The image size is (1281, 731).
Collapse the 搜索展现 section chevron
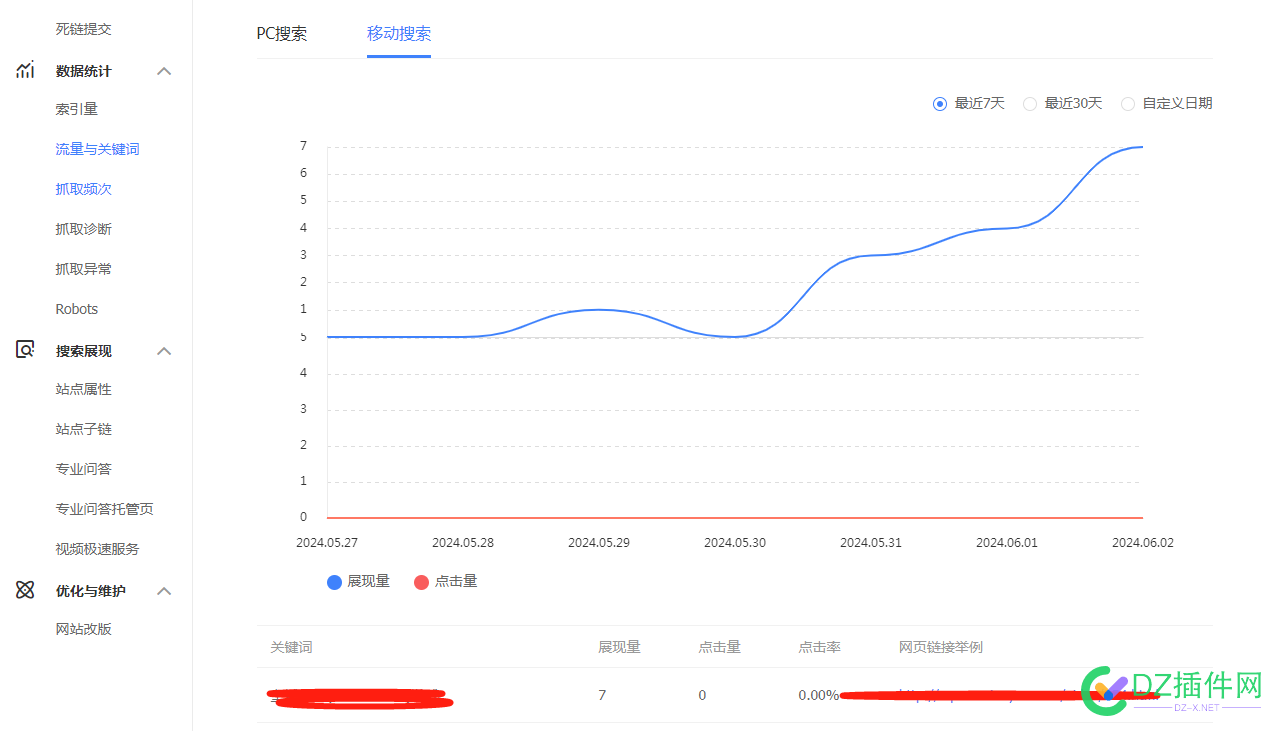click(165, 351)
